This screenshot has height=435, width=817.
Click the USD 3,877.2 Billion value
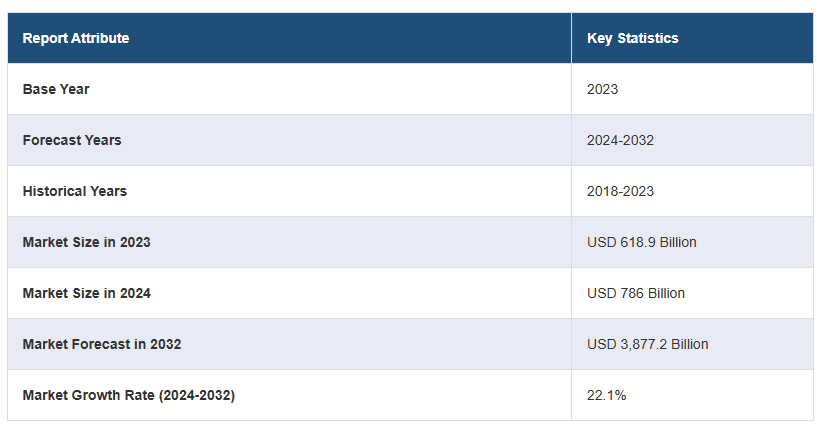(647, 344)
